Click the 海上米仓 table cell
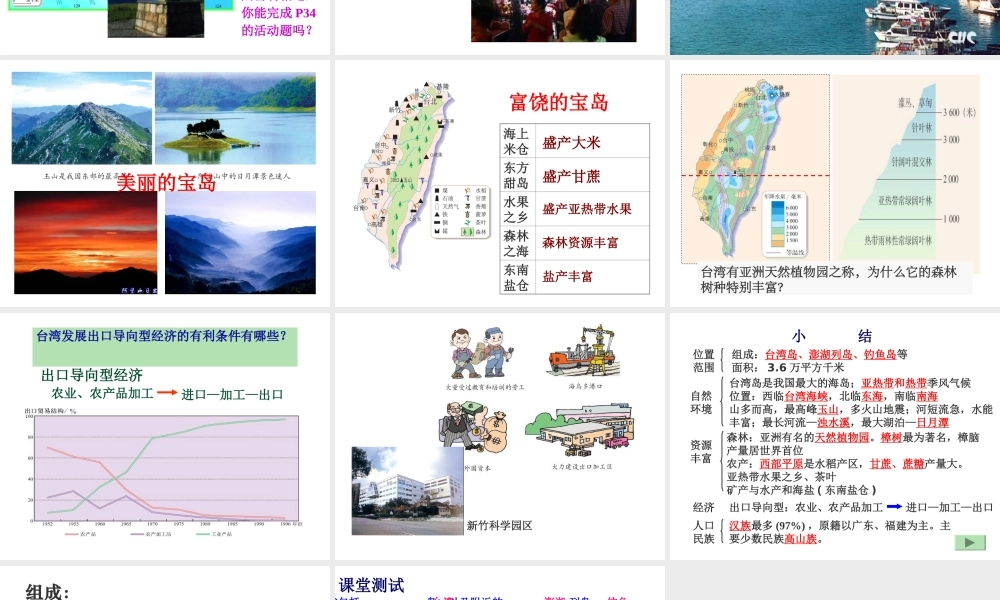1000x600 pixels. point(517,141)
